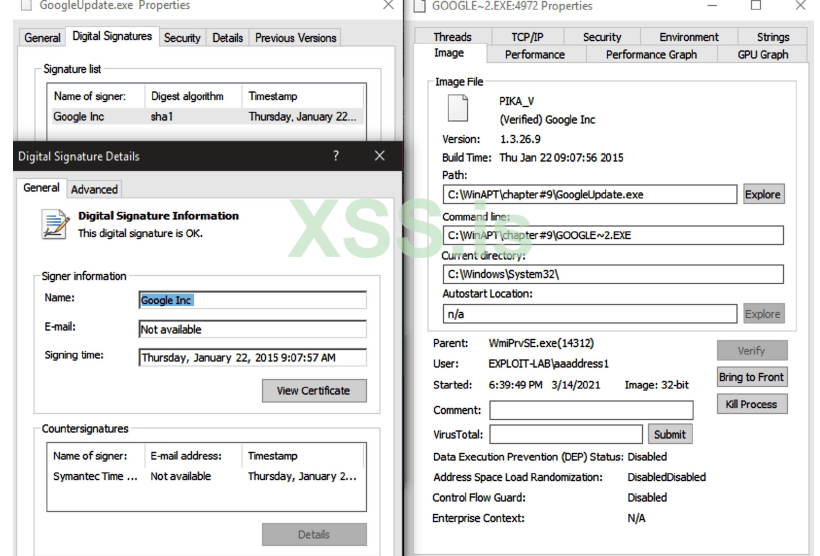Switch to the Advanced tab in Signature Details
The width and height of the screenshot is (820, 556).
click(x=94, y=189)
